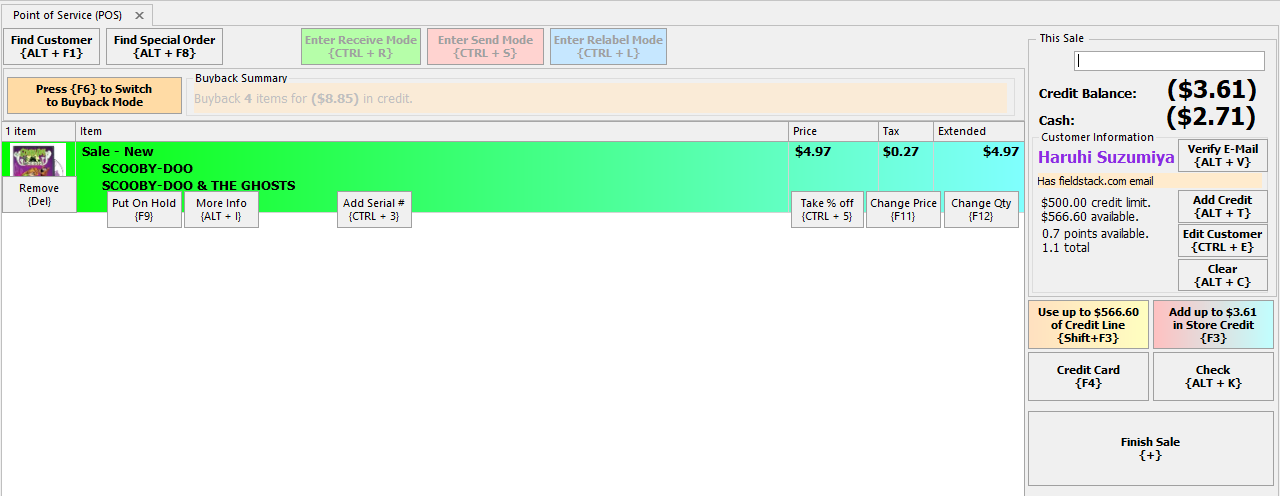Click 'Sale - New' item label

(118, 152)
